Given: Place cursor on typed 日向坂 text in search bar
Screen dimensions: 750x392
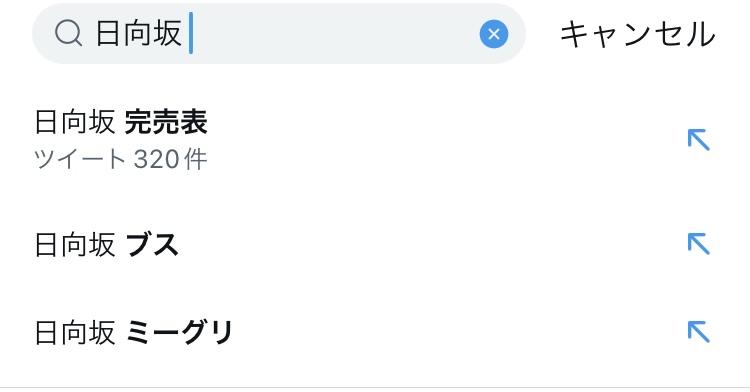Looking at the screenshot, I should pos(139,33).
